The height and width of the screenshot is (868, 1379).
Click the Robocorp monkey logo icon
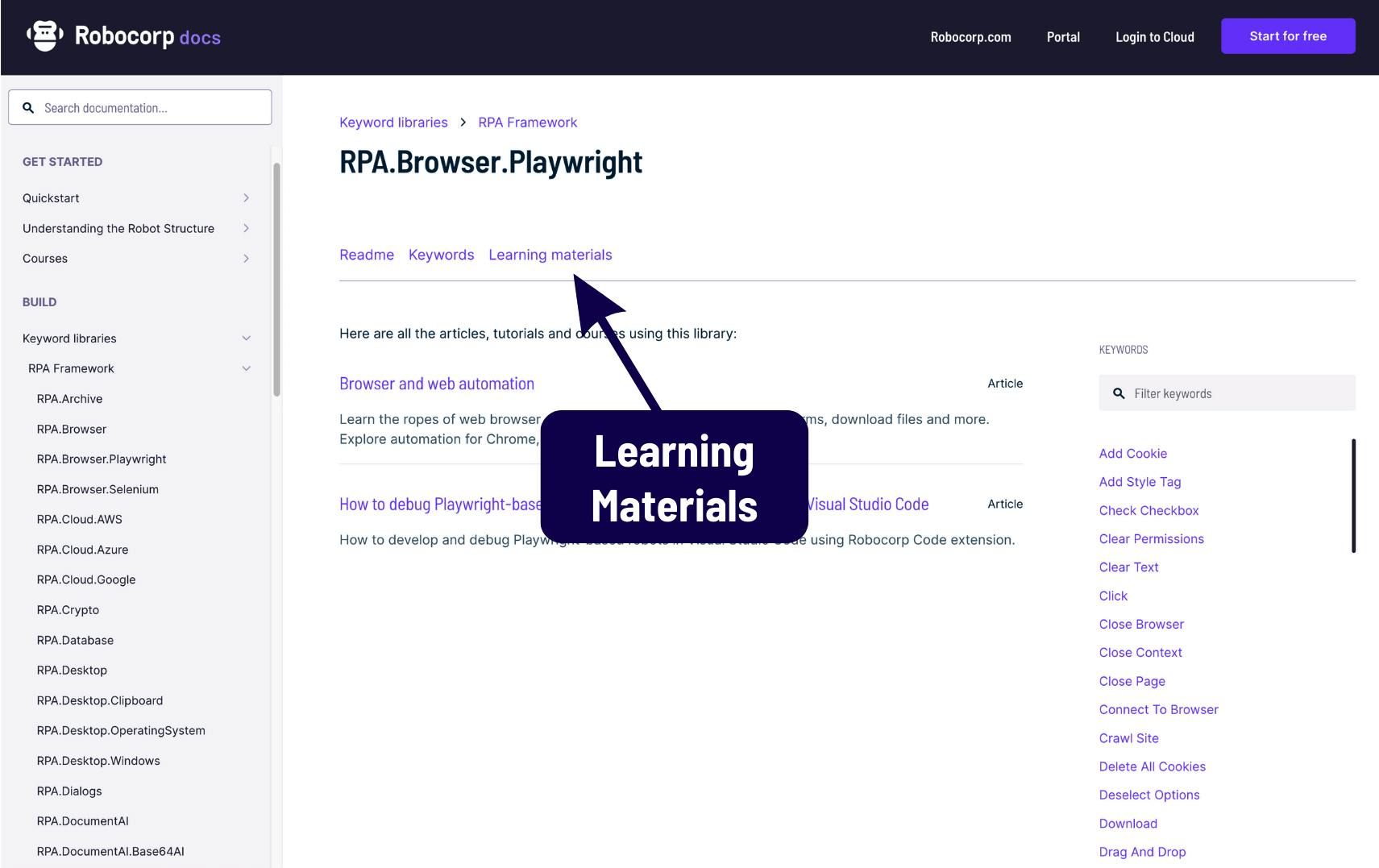[45, 36]
